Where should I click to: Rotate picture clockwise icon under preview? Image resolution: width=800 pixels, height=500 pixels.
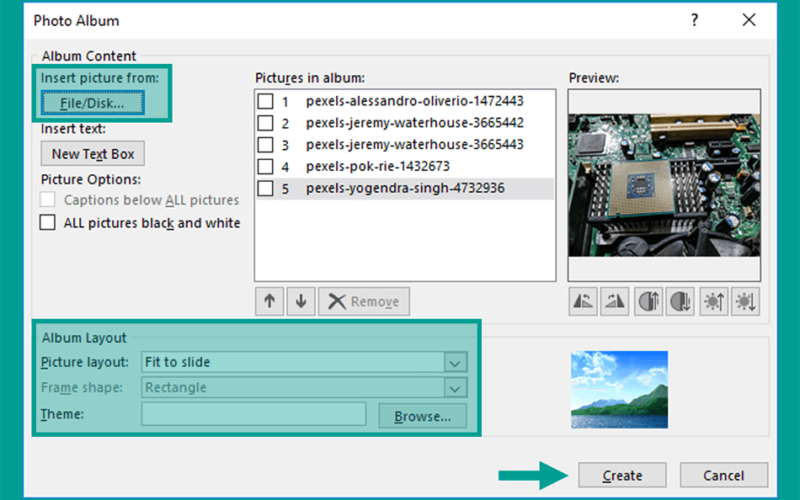pyautogui.click(x=614, y=302)
